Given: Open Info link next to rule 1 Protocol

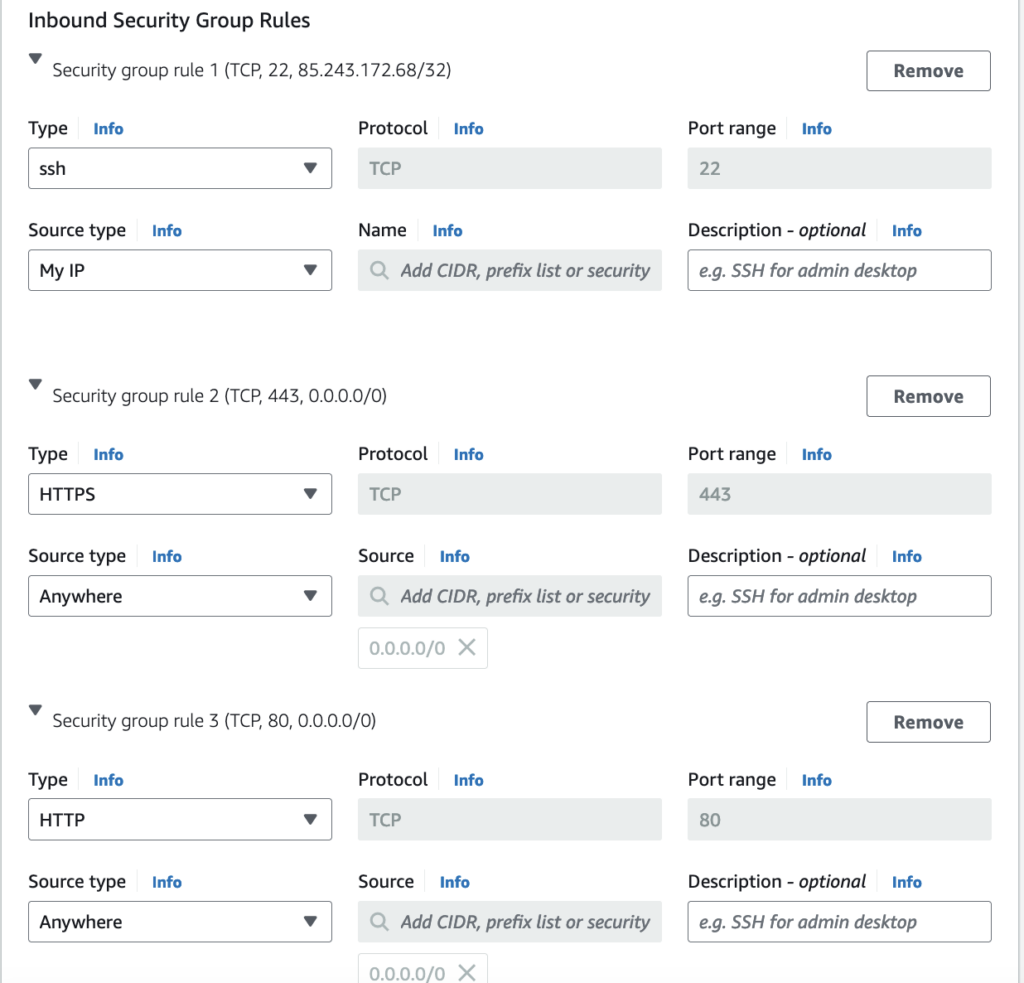Looking at the screenshot, I should click(468, 129).
